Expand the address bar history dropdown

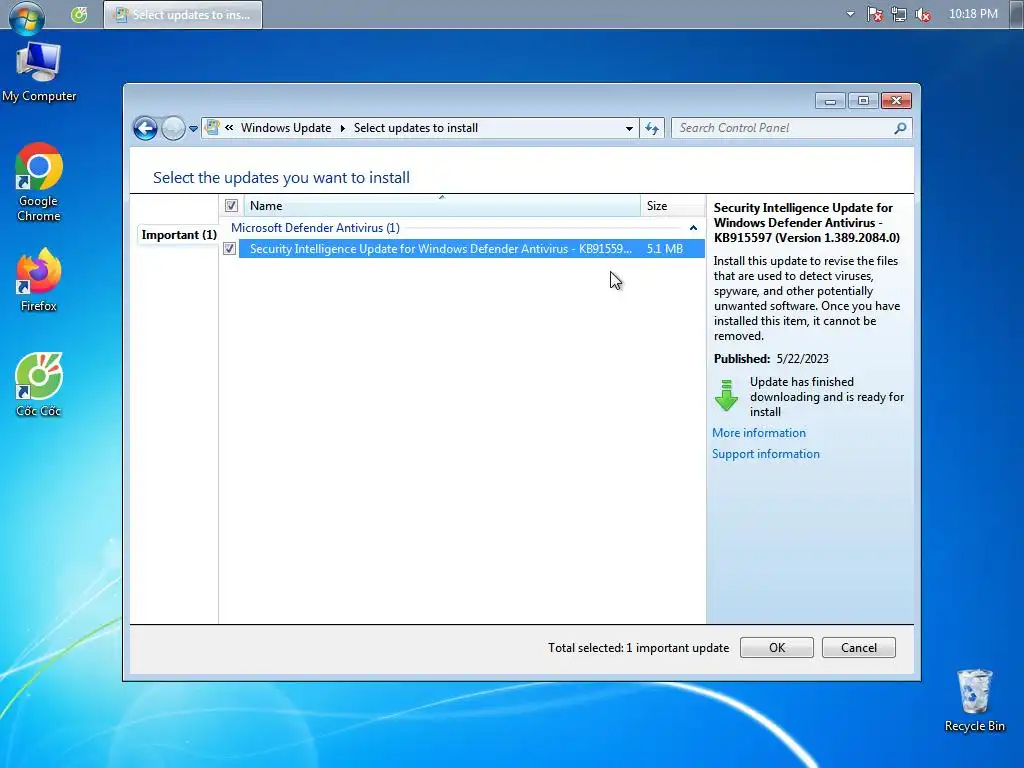(x=629, y=128)
